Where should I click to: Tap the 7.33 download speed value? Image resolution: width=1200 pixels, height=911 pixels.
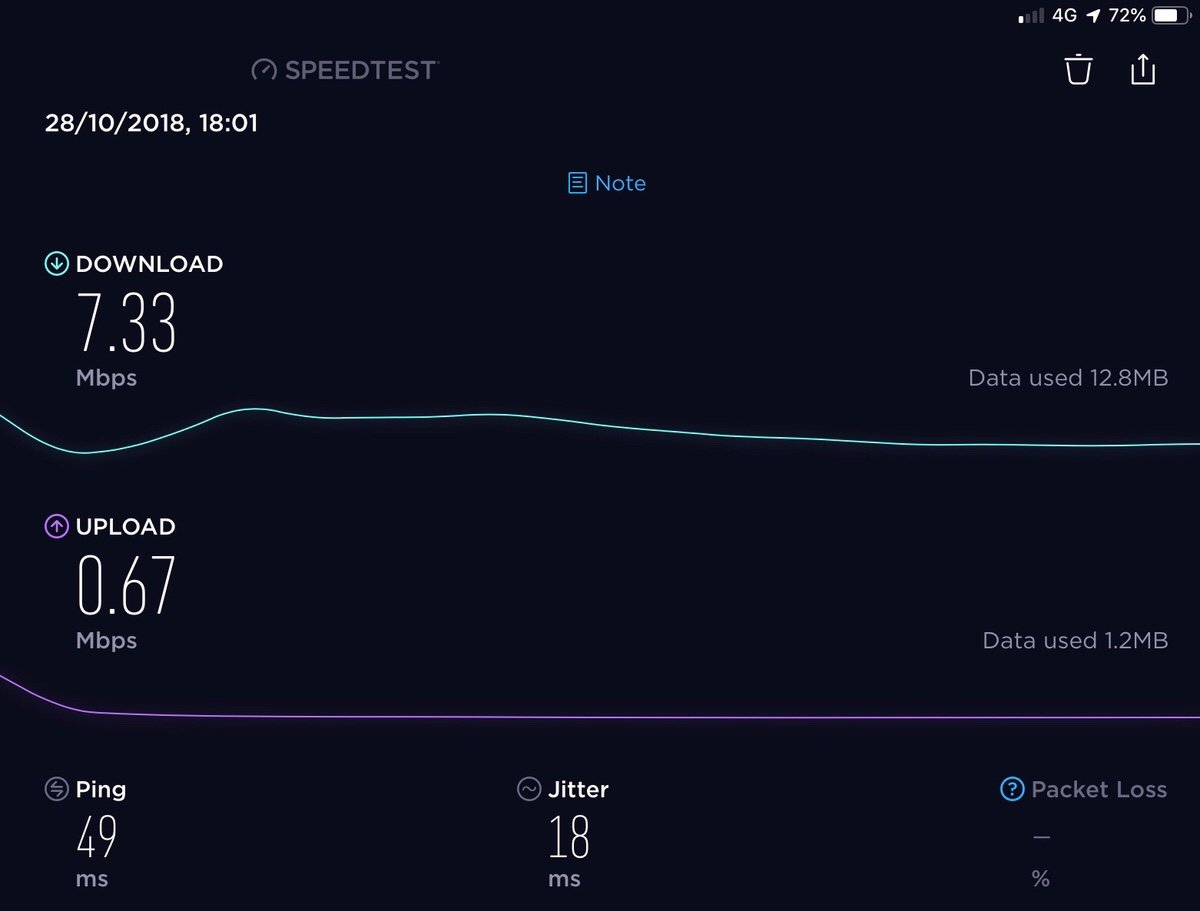127,322
